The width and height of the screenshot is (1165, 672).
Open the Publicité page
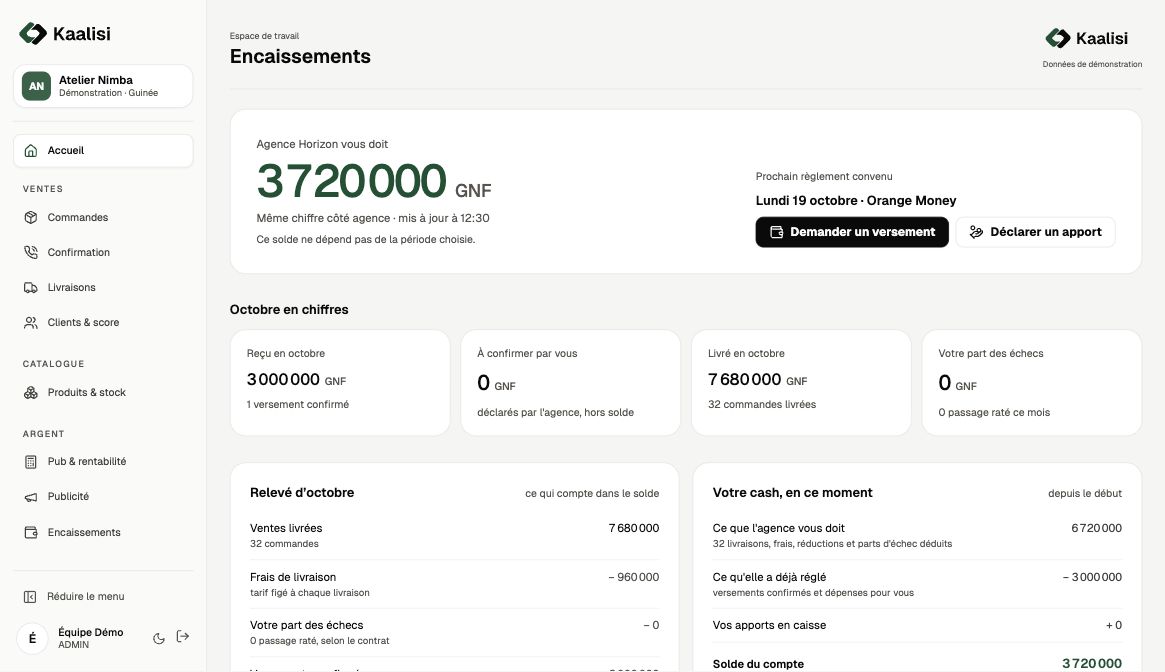(103, 497)
